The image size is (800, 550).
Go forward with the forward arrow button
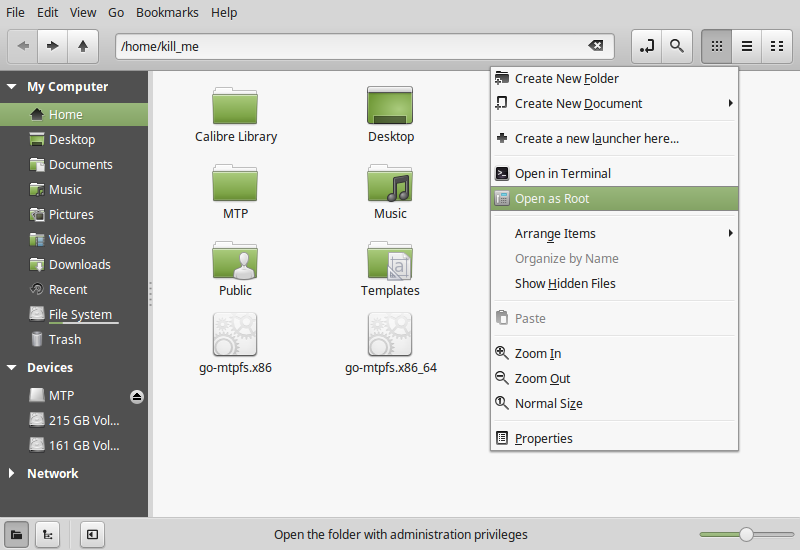[53, 46]
